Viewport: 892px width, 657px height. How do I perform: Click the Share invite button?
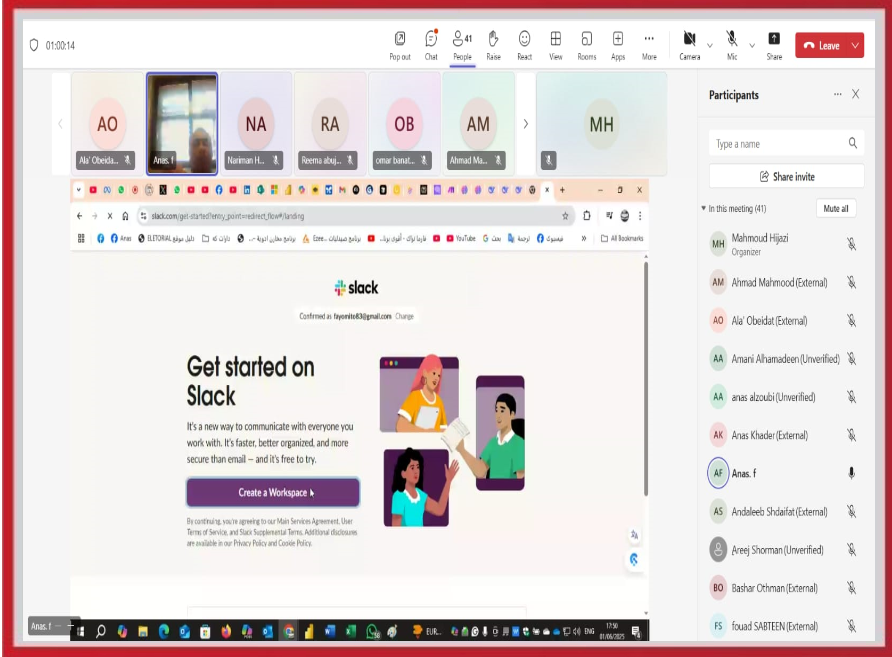click(x=786, y=176)
